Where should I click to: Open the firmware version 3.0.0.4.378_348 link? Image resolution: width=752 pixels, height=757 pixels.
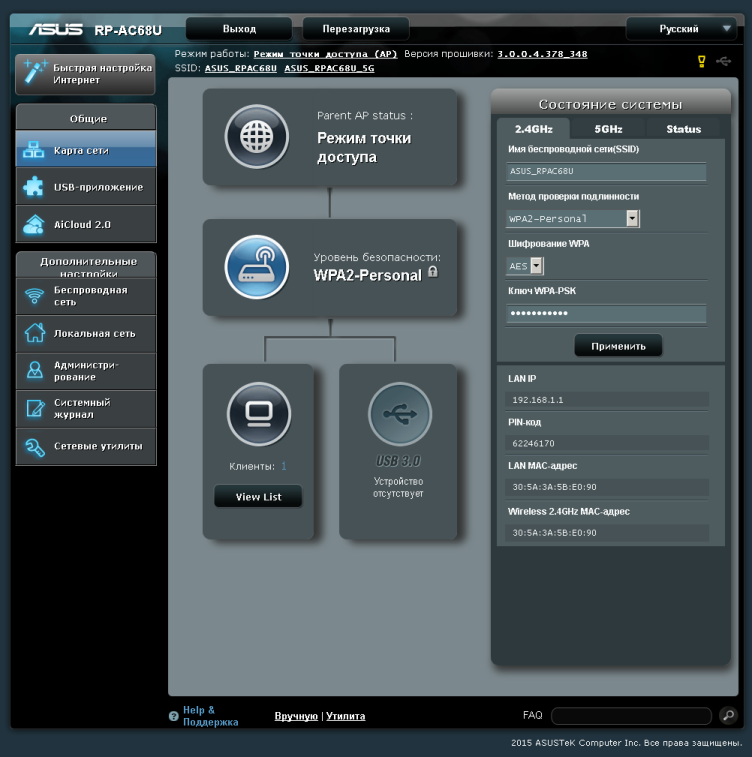point(543,54)
